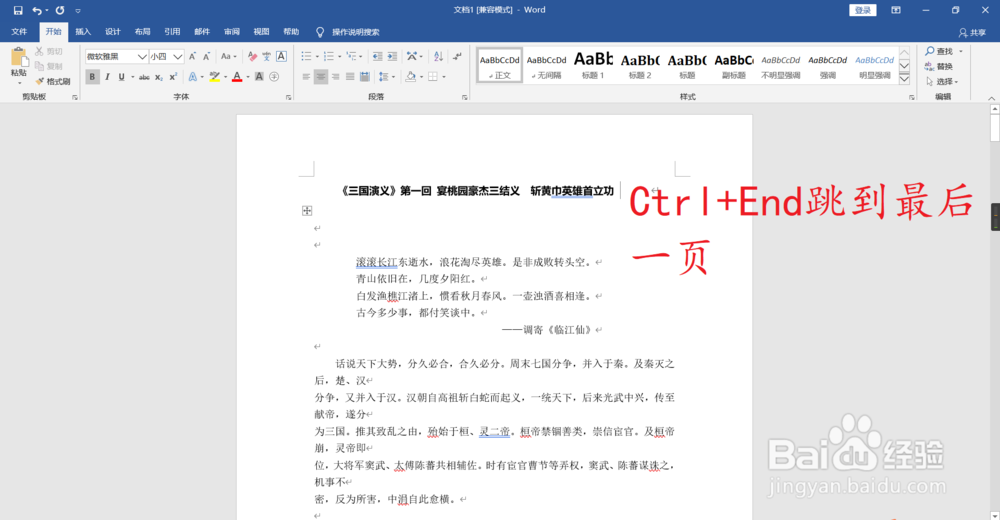Open the 小四 font size dropdown
Screen dimensions: 1000x520
pyautogui.click(x=178, y=57)
